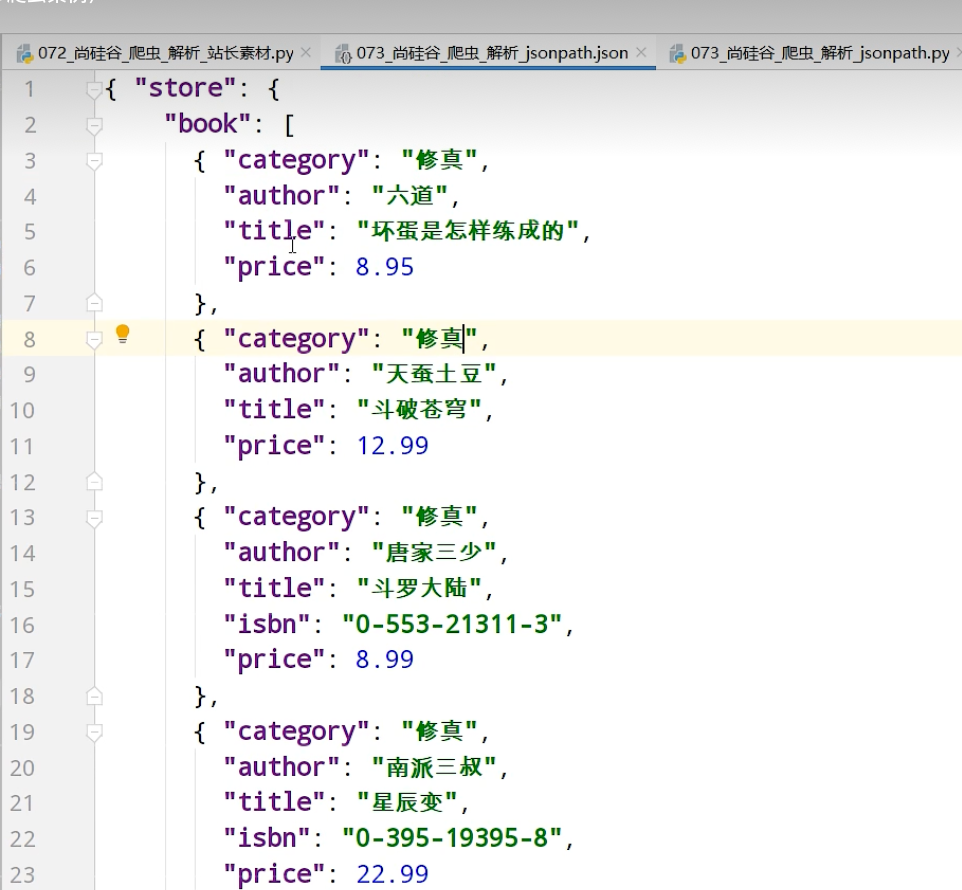The image size is (962, 890).
Task: Collapse the fold marker on line 1
Action: [94, 90]
